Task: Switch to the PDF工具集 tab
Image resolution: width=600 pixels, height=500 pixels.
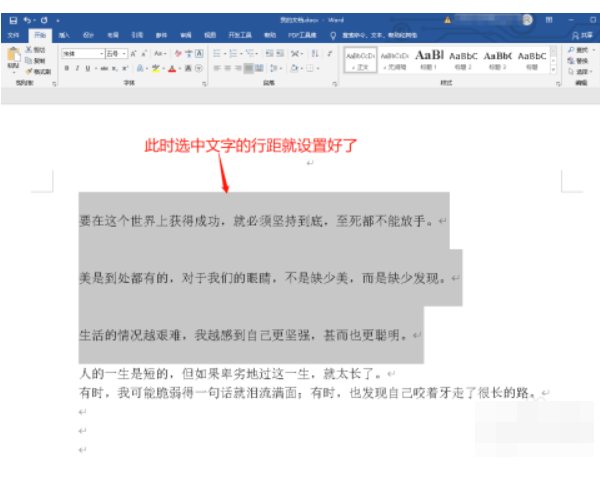Action: pos(302,35)
